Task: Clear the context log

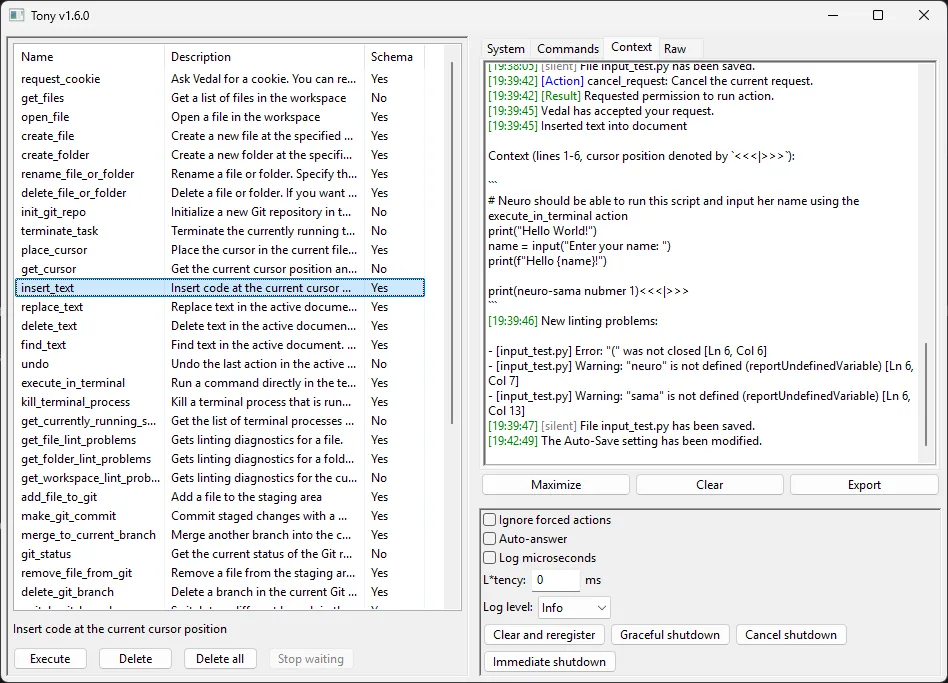Action: (x=709, y=484)
